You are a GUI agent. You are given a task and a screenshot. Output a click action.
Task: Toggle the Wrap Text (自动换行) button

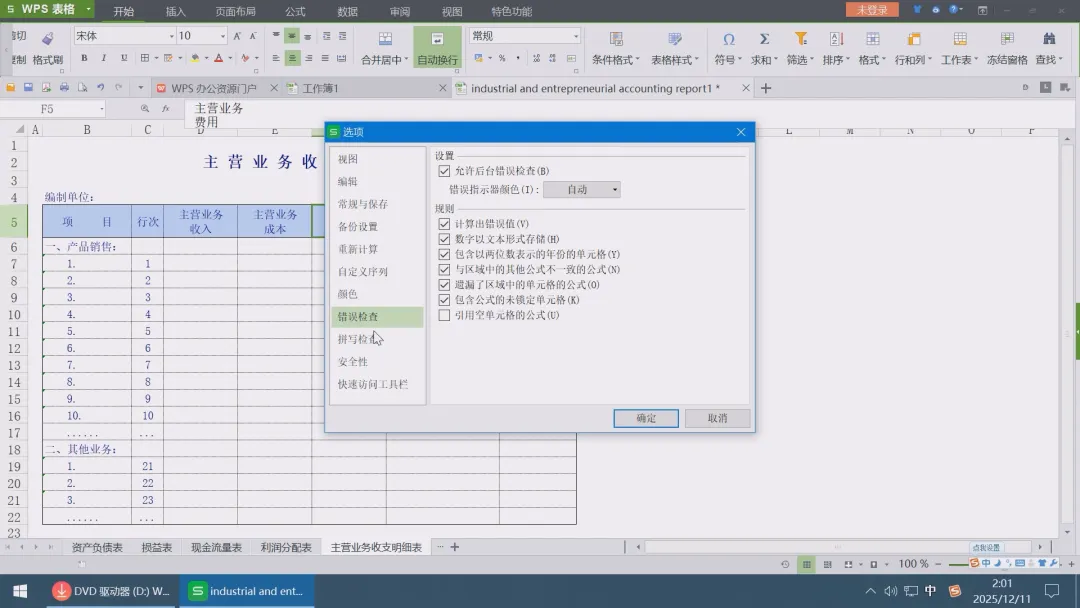(x=437, y=48)
